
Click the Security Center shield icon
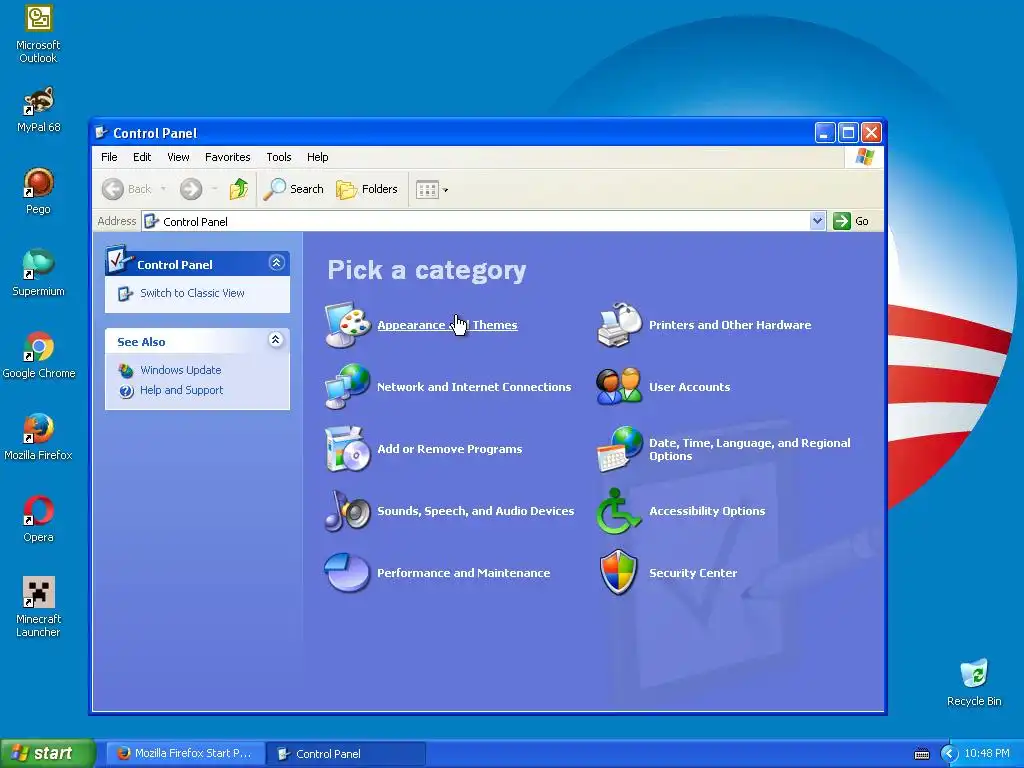point(618,573)
